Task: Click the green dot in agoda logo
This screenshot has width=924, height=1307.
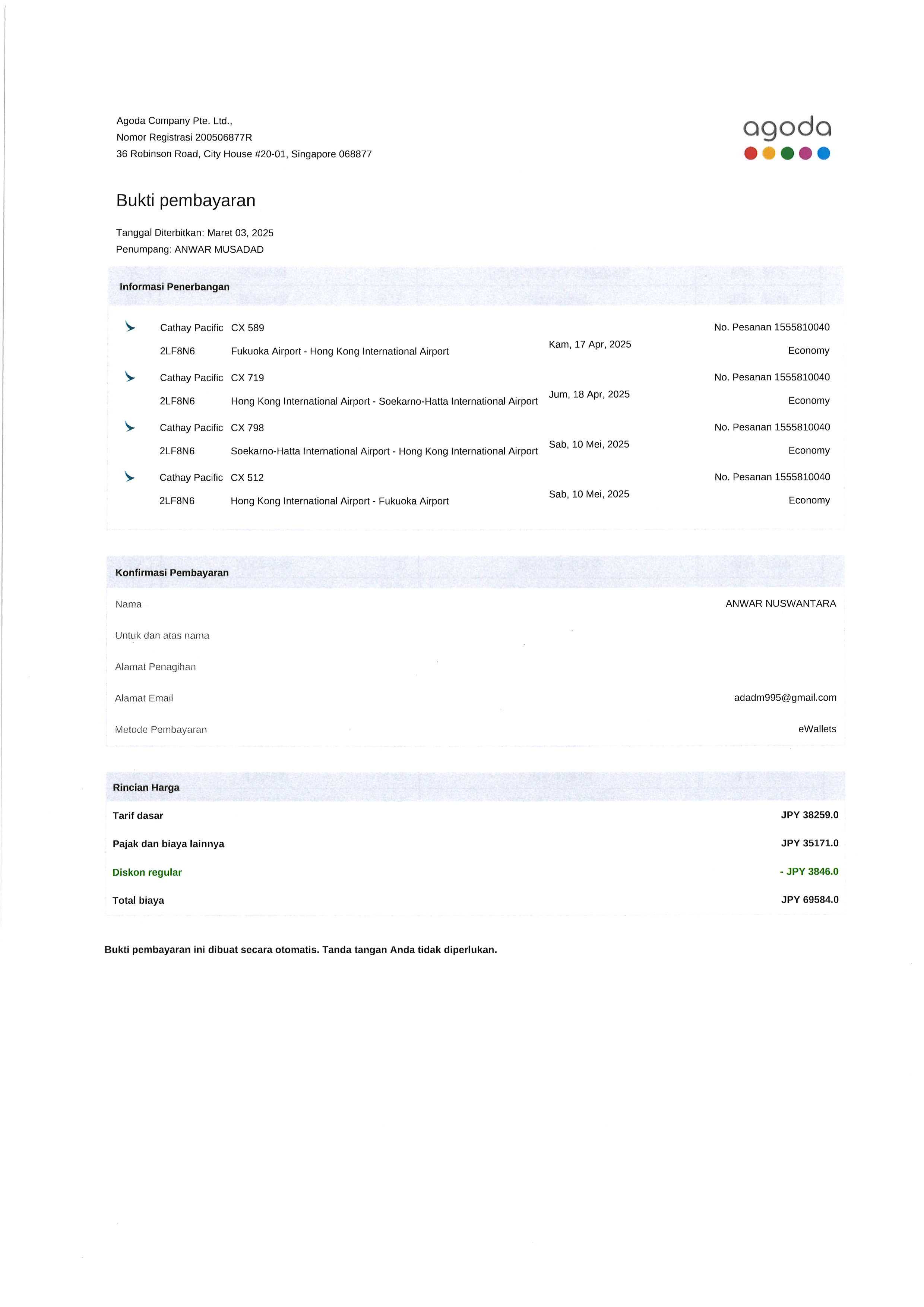Action: [x=787, y=154]
